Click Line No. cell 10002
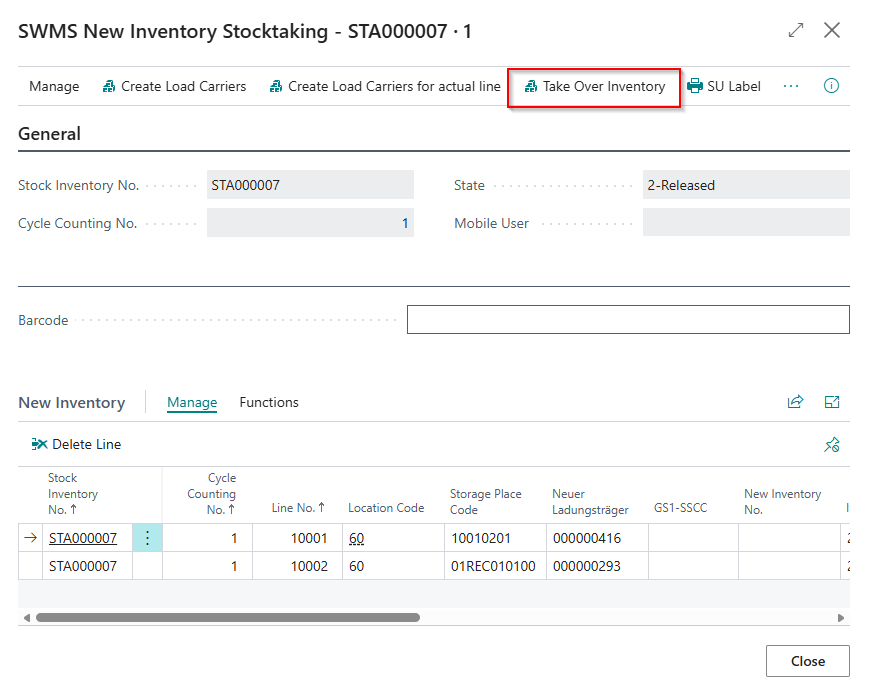Screen dimensions: 869x690 [297, 566]
